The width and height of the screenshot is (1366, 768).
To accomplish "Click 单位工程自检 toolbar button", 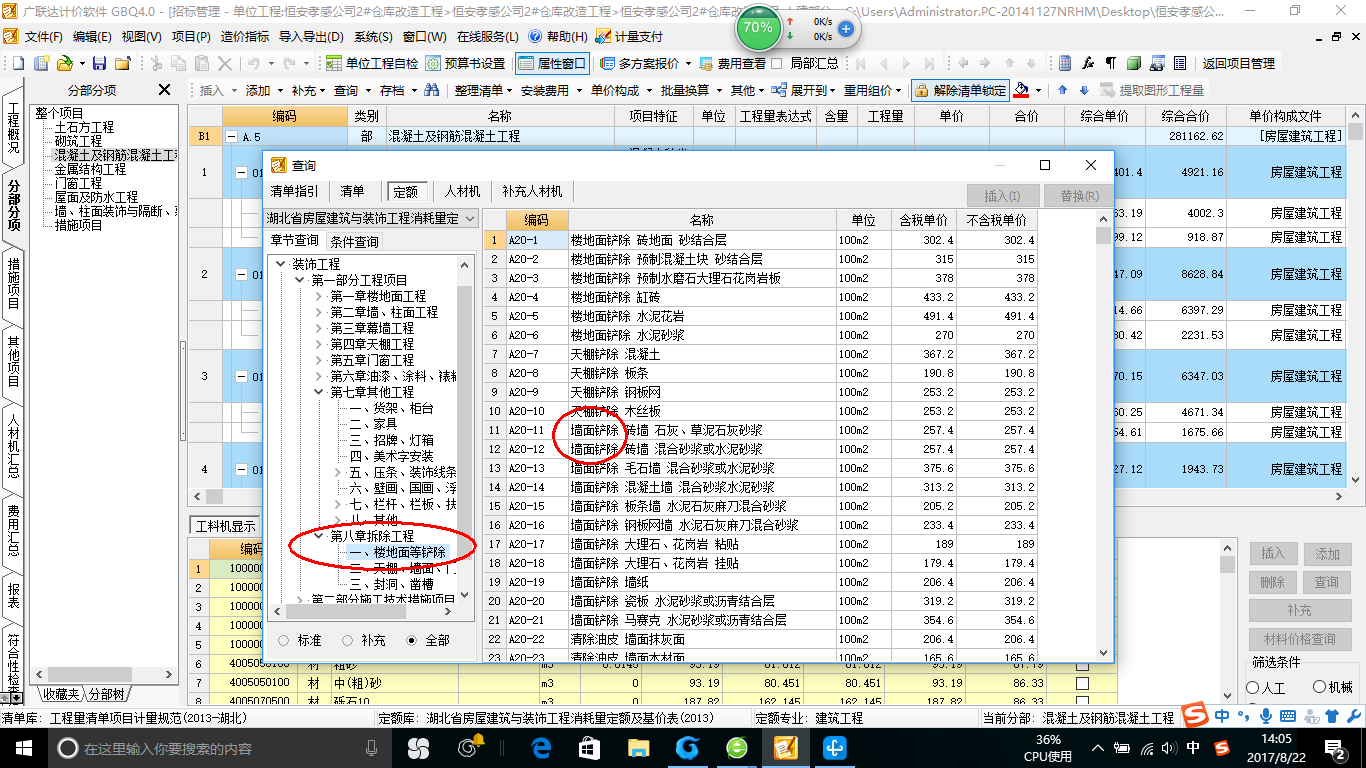I will point(372,63).
